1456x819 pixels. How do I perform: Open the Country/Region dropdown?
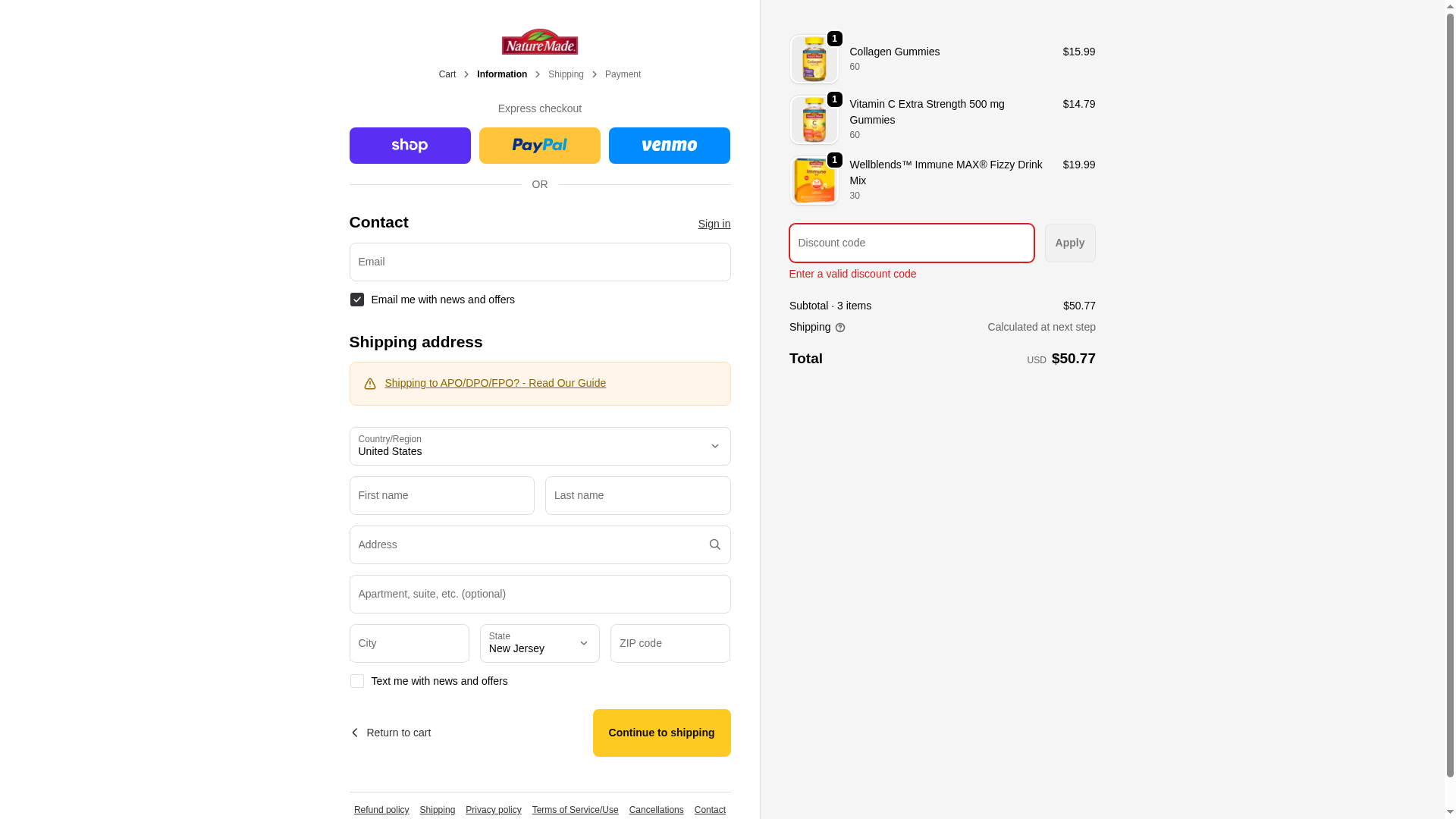coord(539,446)
